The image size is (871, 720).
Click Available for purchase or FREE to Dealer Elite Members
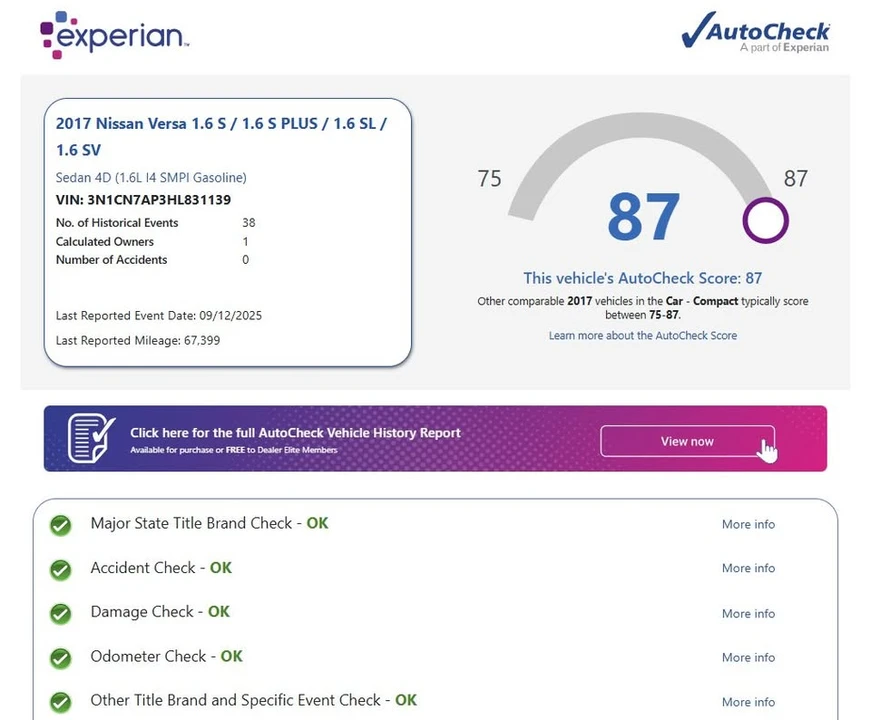point(234,450)
